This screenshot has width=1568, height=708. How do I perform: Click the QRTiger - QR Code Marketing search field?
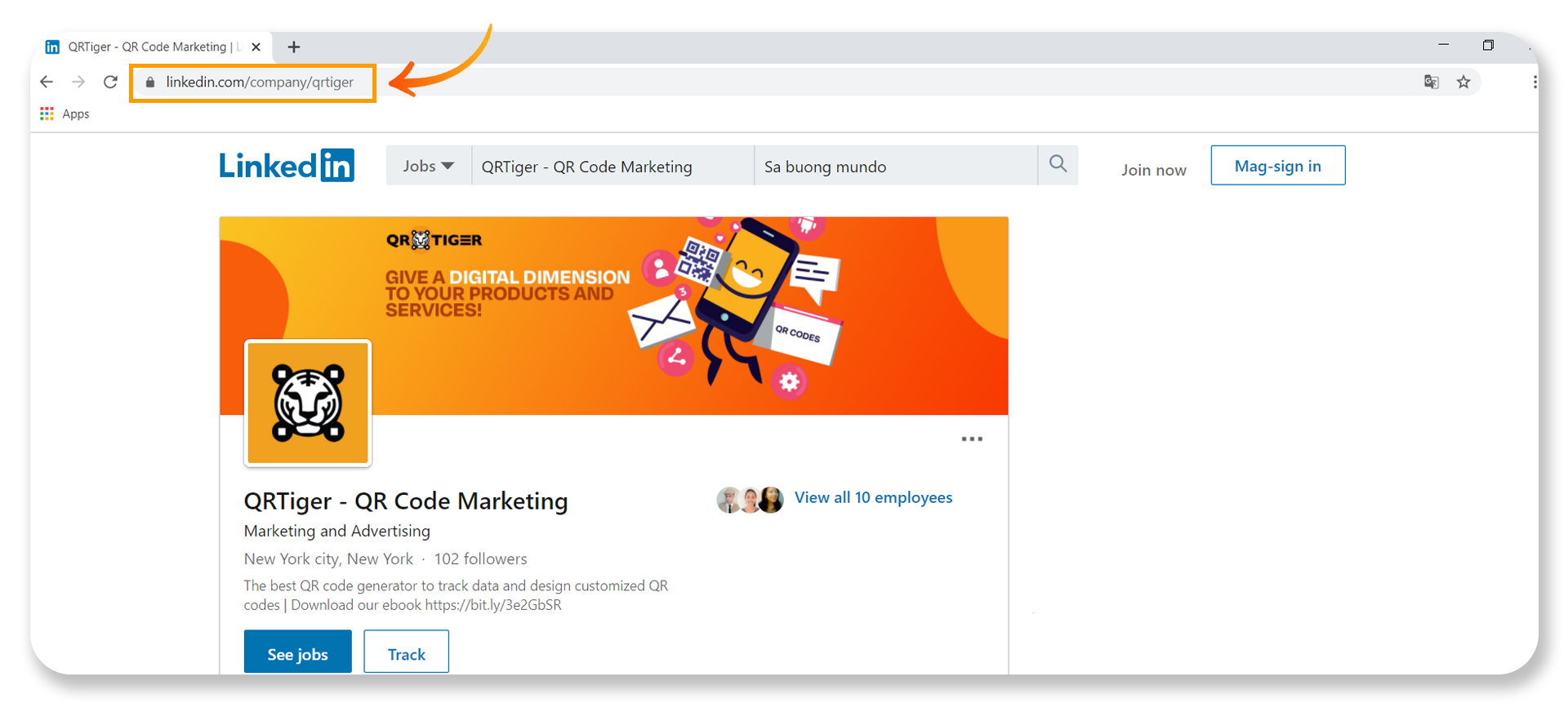(x=612, y=166)
